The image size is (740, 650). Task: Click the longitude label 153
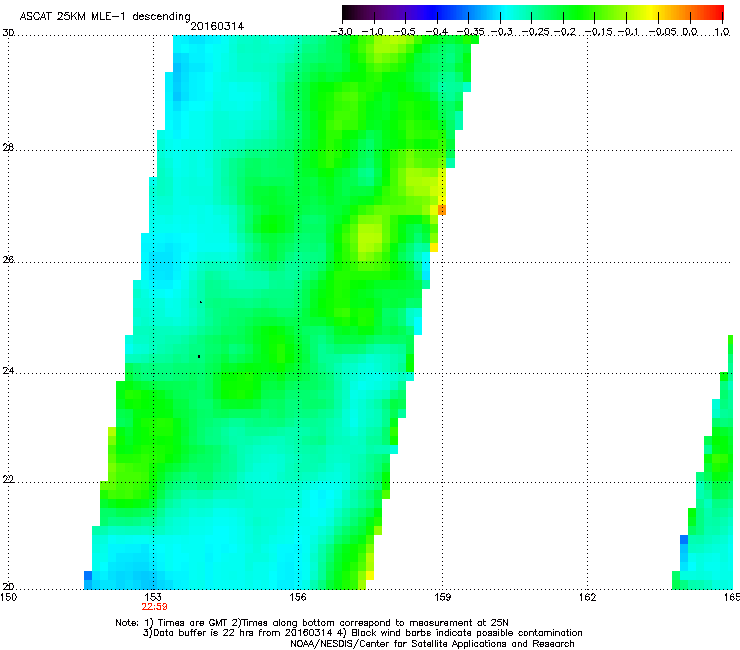pyautogui.click(x=153, y=597)
